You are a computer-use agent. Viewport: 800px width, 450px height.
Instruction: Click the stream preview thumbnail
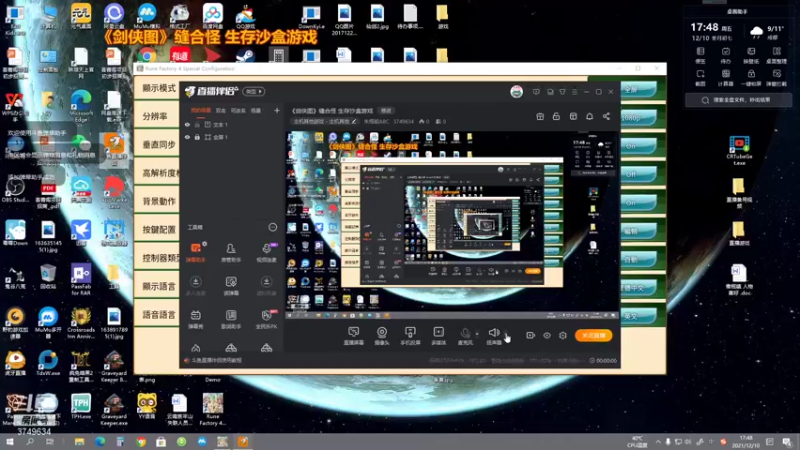452,225
